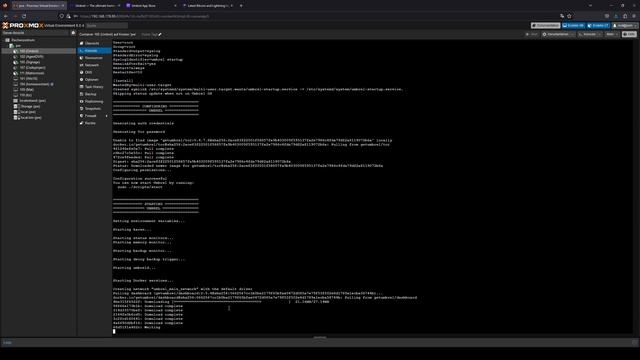Click the Erstelle CT button
The image size is (640, 360).
pos(598,26)
